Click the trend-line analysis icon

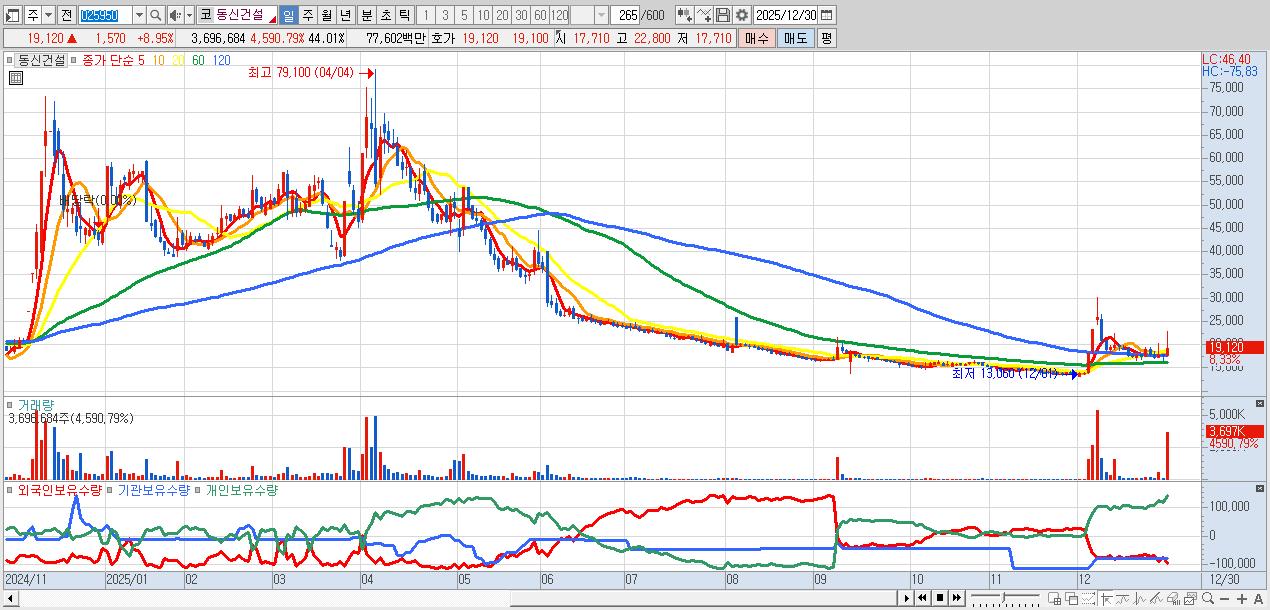coord(1157,598)
